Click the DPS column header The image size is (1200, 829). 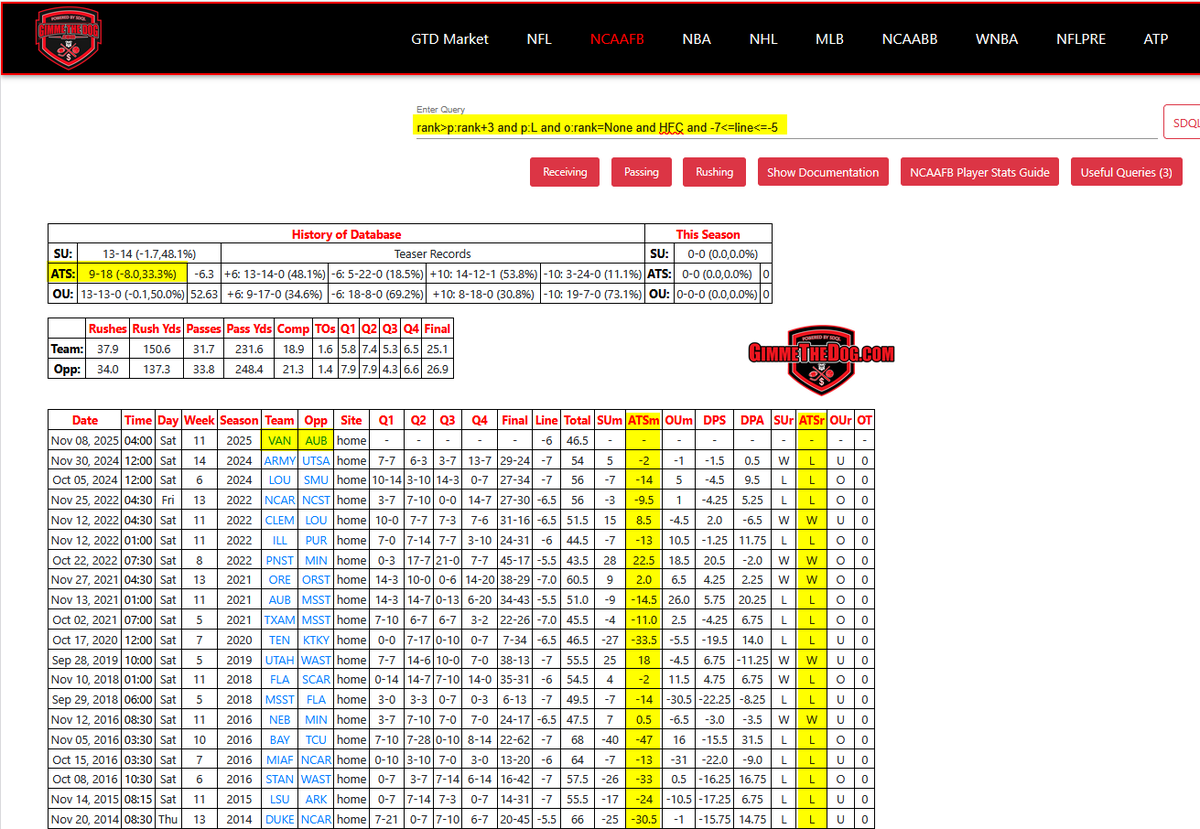[715, 420]
